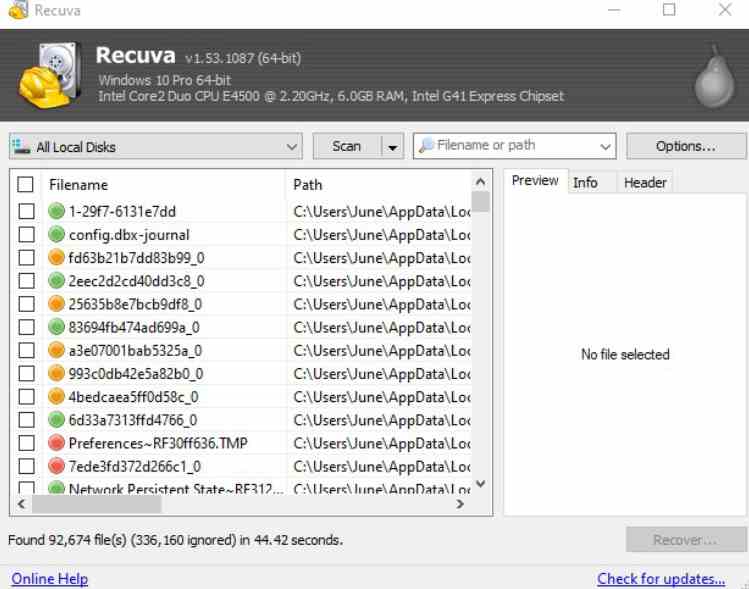Click the scroll down arrow of file list

(481, 484)
